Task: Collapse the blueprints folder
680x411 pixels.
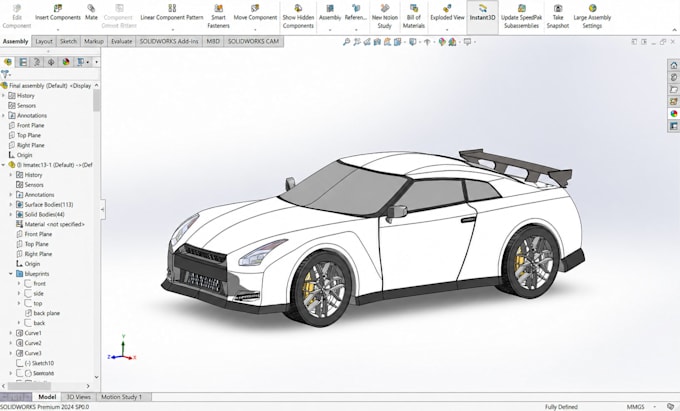Action: point(11,274)
